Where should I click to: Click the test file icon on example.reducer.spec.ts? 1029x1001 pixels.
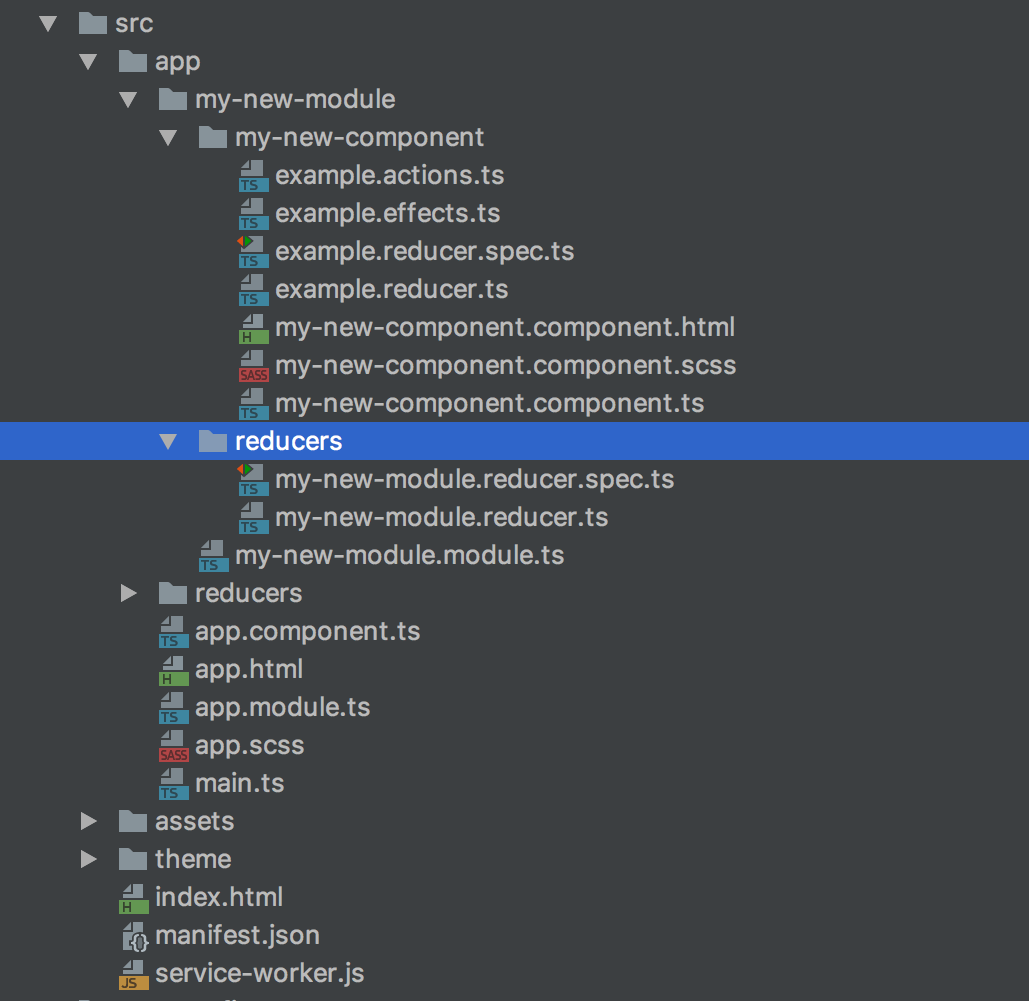(x=252, y=251)
